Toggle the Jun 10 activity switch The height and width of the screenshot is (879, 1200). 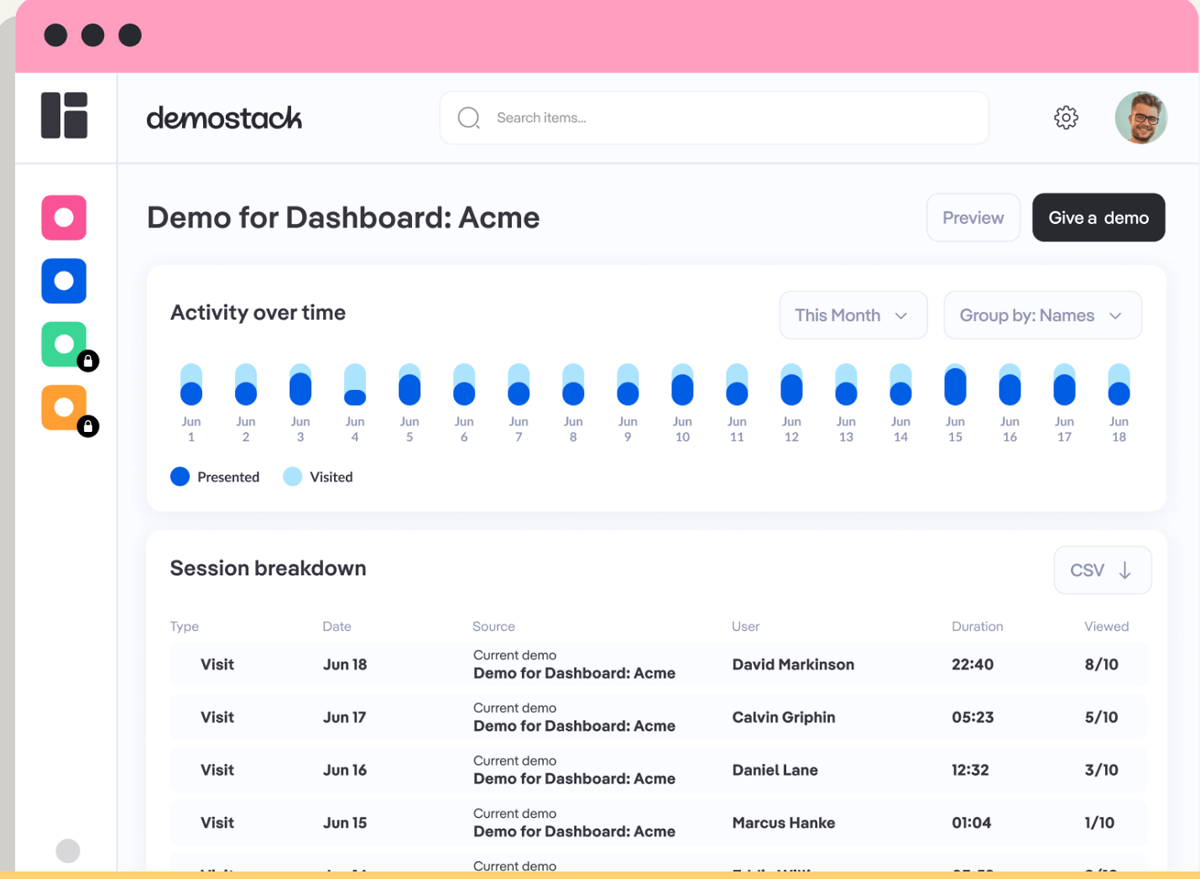[x=682, y=383]
